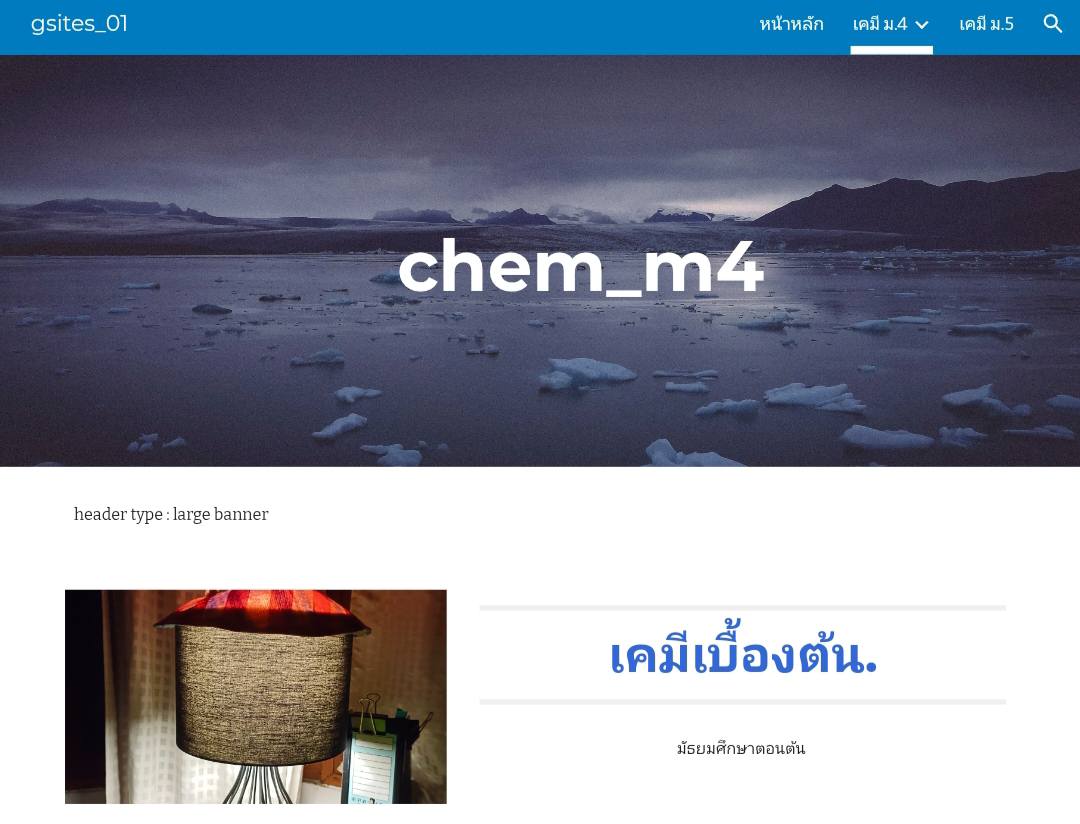1080x824 pixels.
Task: Click the เคมีเบื้องต้น. blue heading
Action: click(x=742, y=655)
